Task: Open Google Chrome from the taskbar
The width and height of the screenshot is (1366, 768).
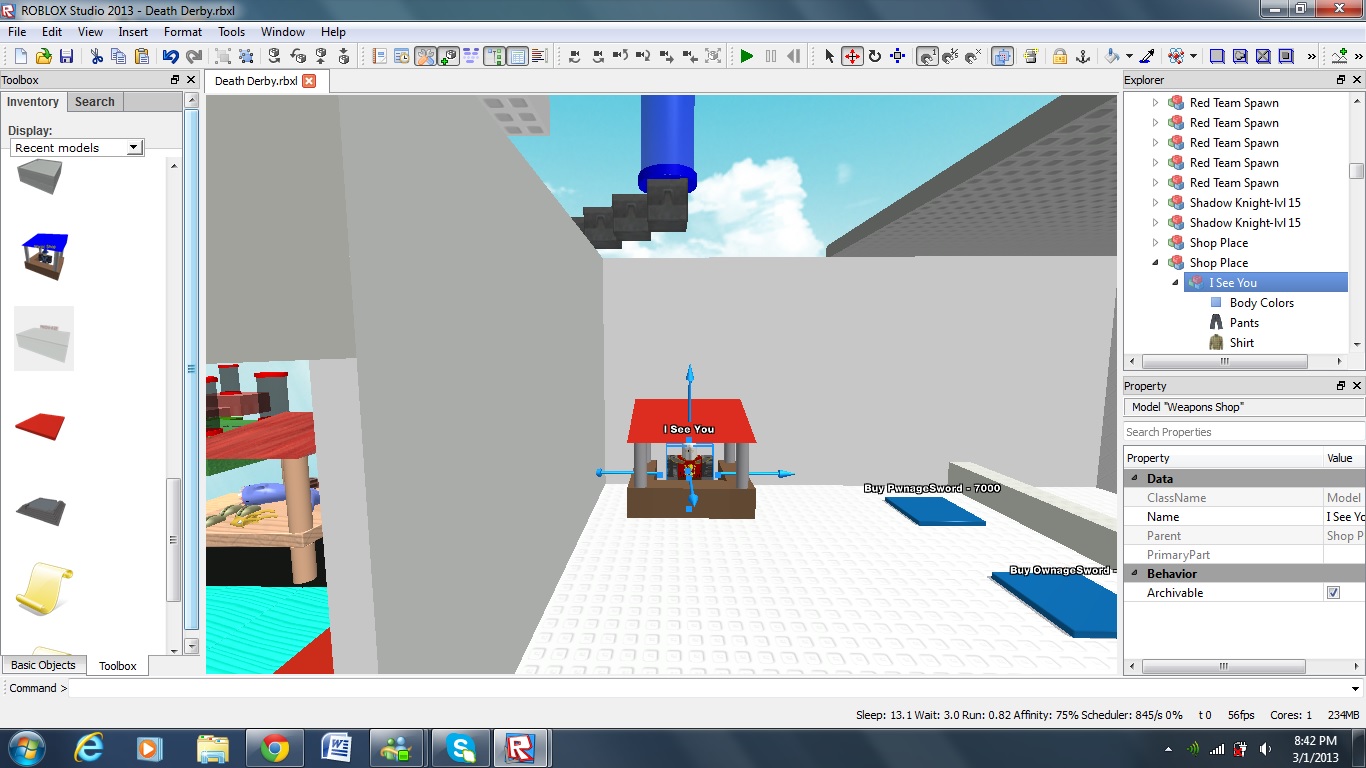Action: (x=275, y=748)
